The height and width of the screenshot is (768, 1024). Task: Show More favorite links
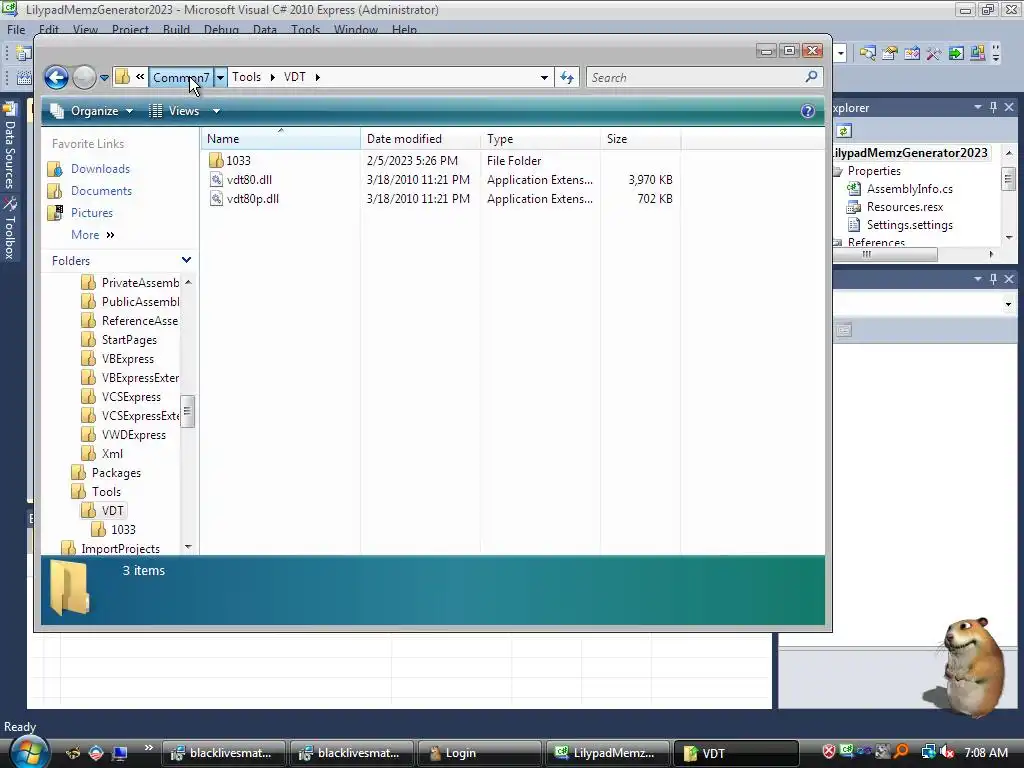(x=93, y=235)
